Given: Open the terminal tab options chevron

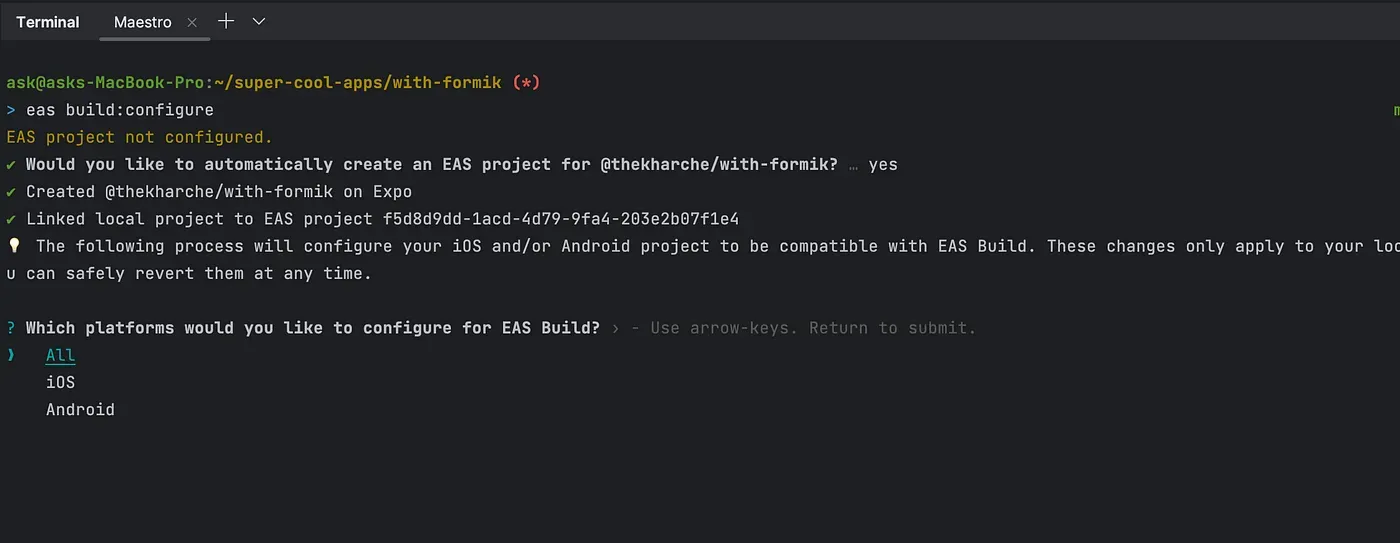Looking at the screenshot, I should [259, 21].
